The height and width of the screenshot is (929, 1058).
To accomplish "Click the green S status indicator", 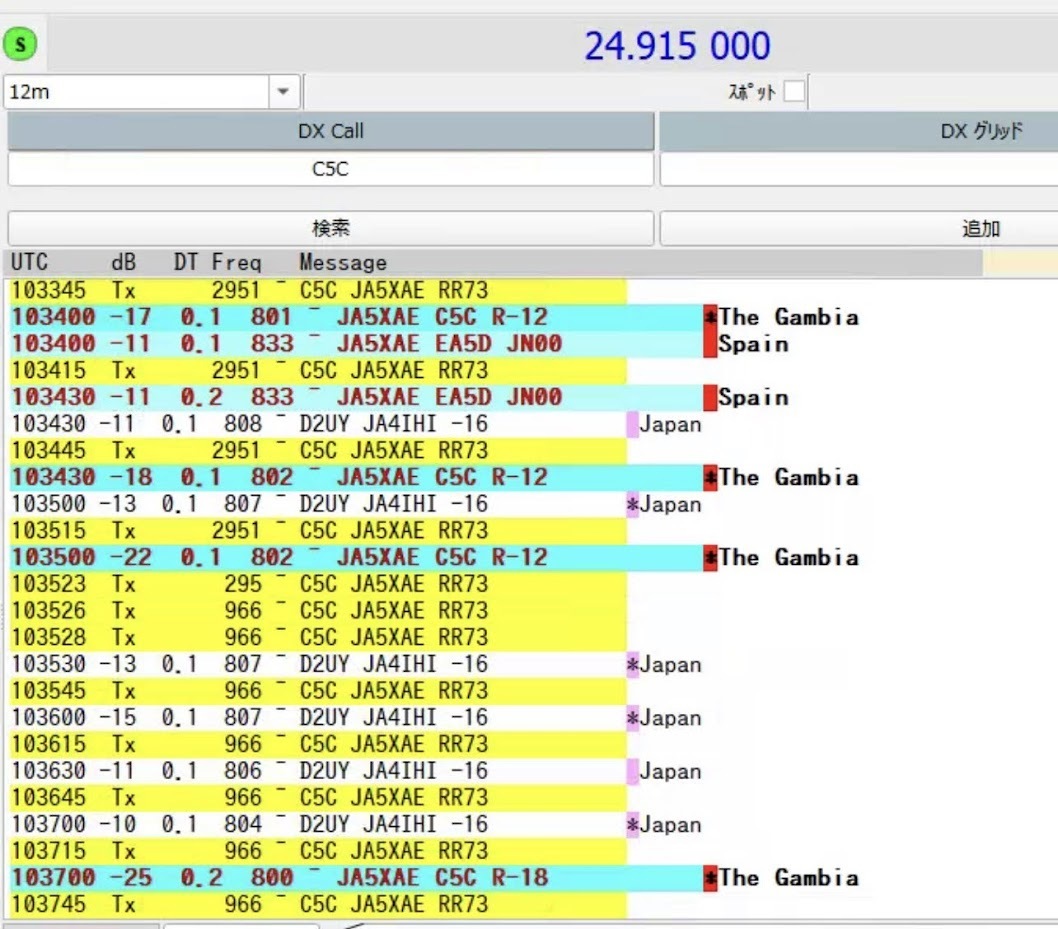I will 20,43.
